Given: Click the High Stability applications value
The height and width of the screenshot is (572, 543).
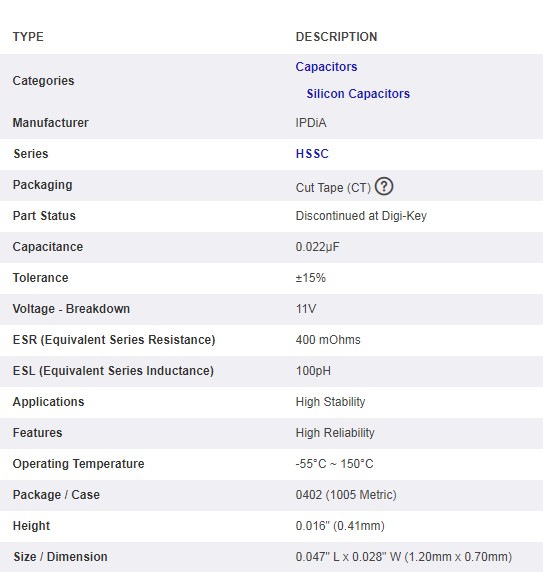Looking at the screenshot, I should 330,402.
